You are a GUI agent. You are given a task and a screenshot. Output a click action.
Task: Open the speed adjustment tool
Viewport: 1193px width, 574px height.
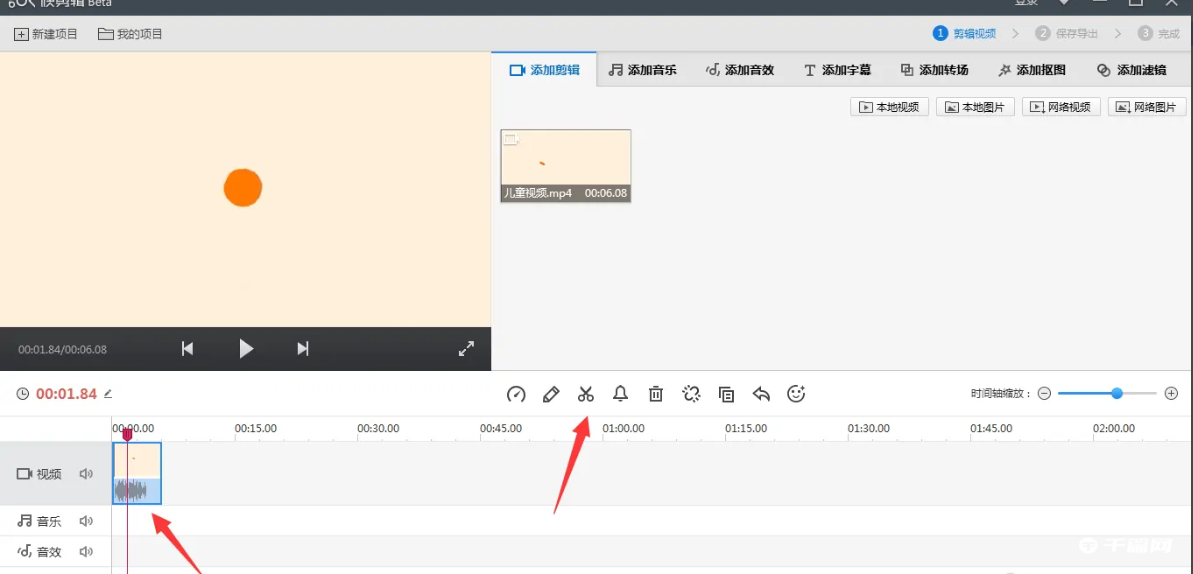516,394
